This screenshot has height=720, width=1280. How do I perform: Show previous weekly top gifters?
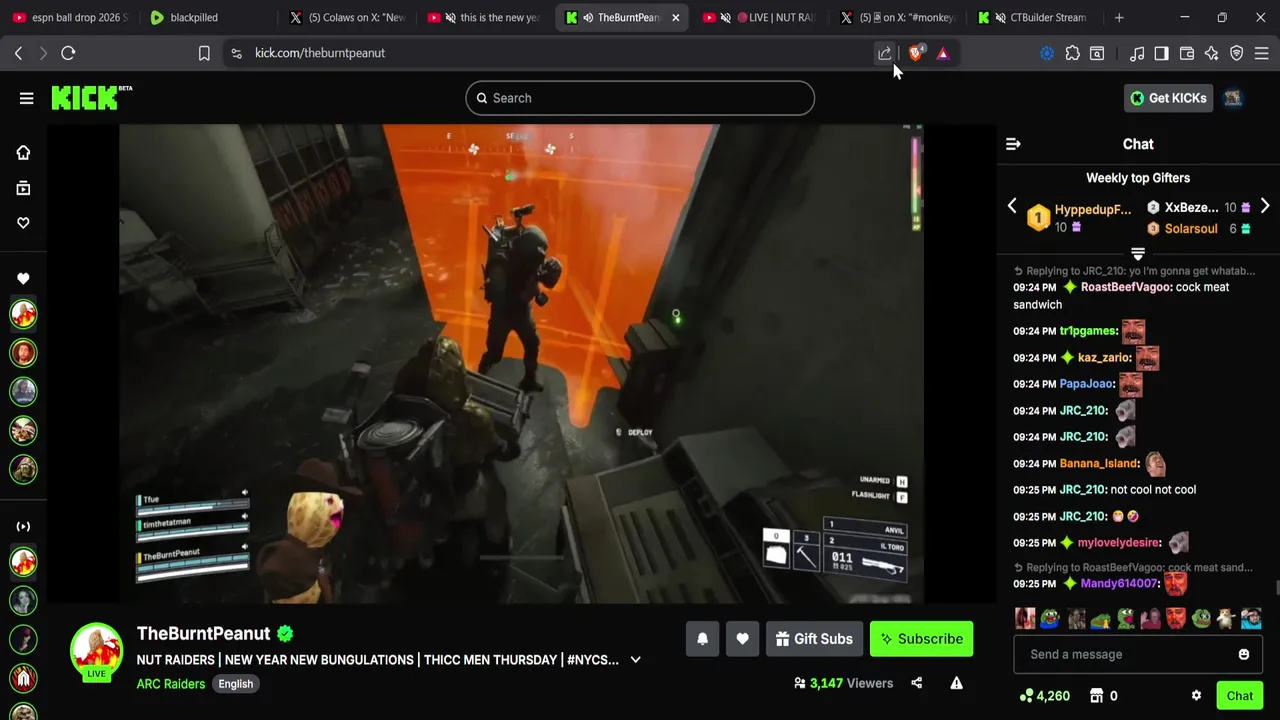(1012, 206)
